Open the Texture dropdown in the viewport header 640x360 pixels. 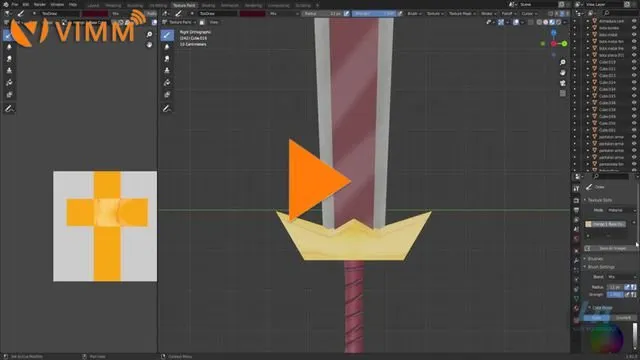coord(435,13)
